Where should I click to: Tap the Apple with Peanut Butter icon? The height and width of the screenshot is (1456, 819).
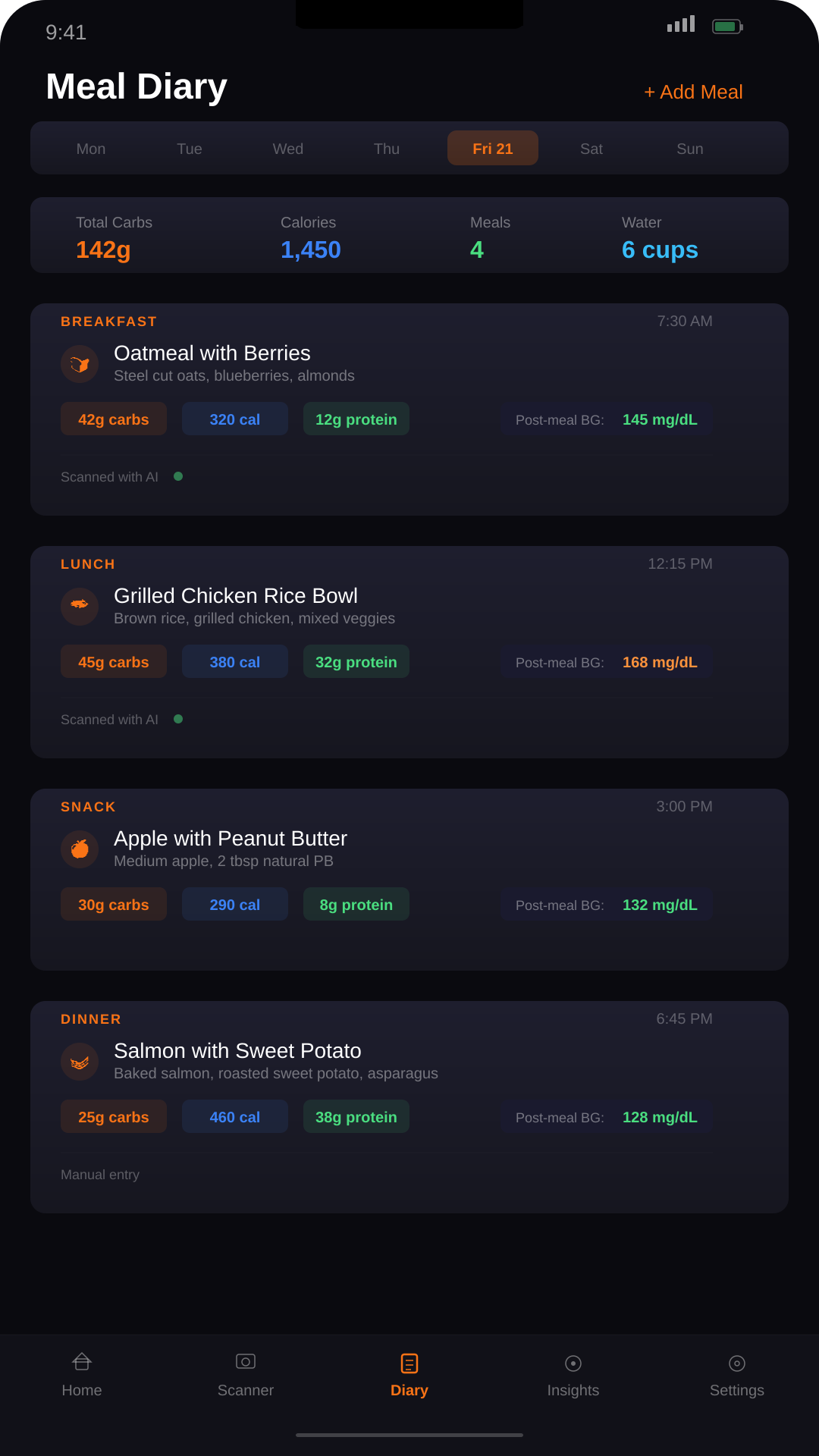click(x=80, y=849)
